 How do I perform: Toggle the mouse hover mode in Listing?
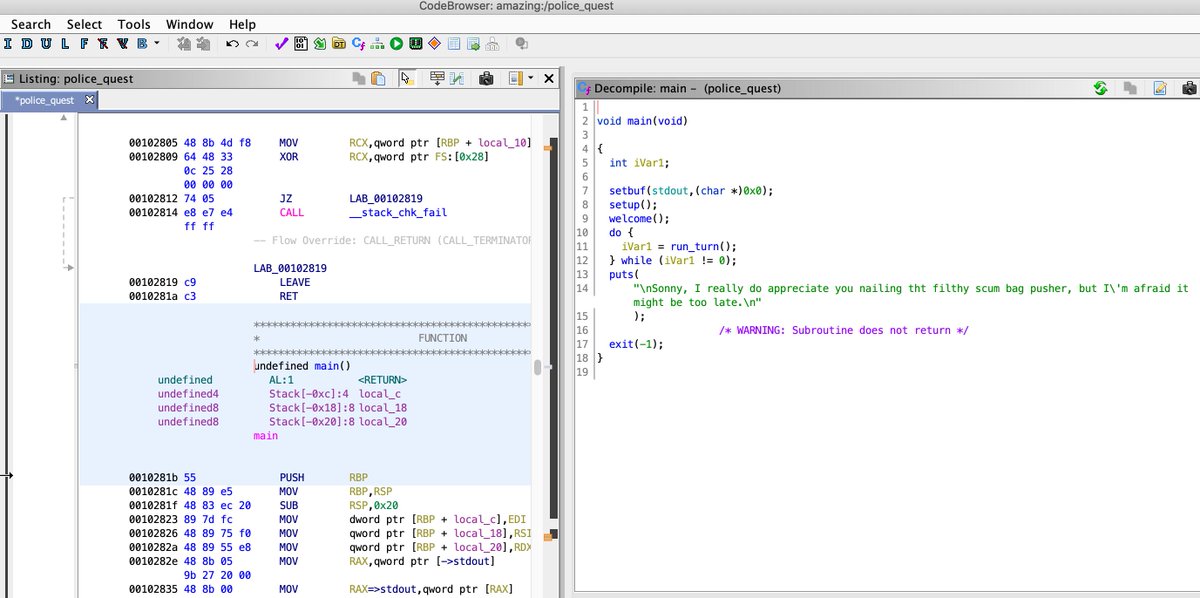[x=406, y=78]
